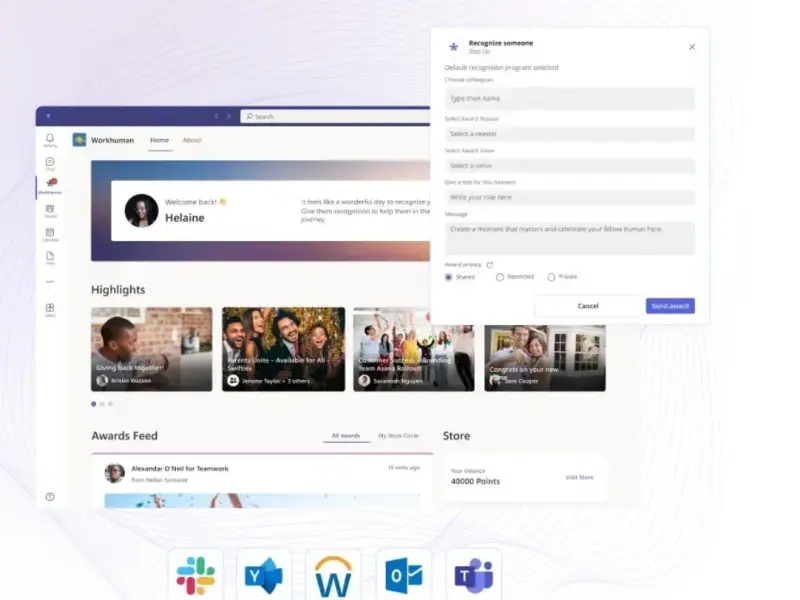Viewport: 800px width, 600px height.
Task: Select the Private privacy radio button
Action: pyautogui.click(x=551, y=277)
